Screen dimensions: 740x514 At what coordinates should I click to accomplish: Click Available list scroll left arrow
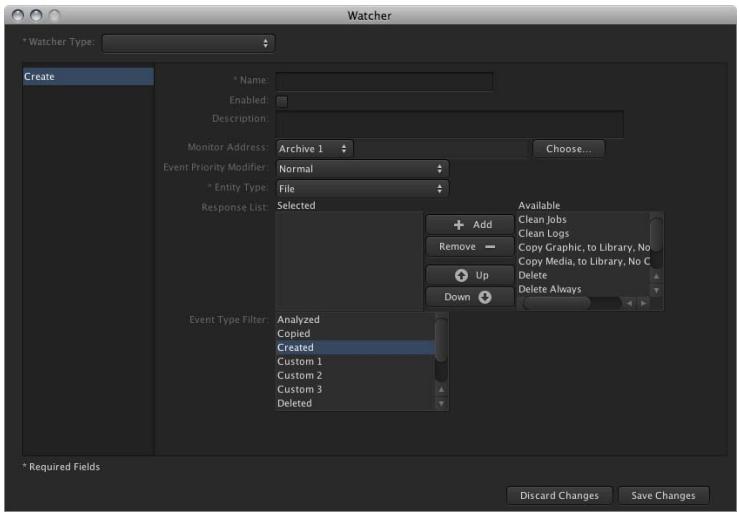point(629,303)
